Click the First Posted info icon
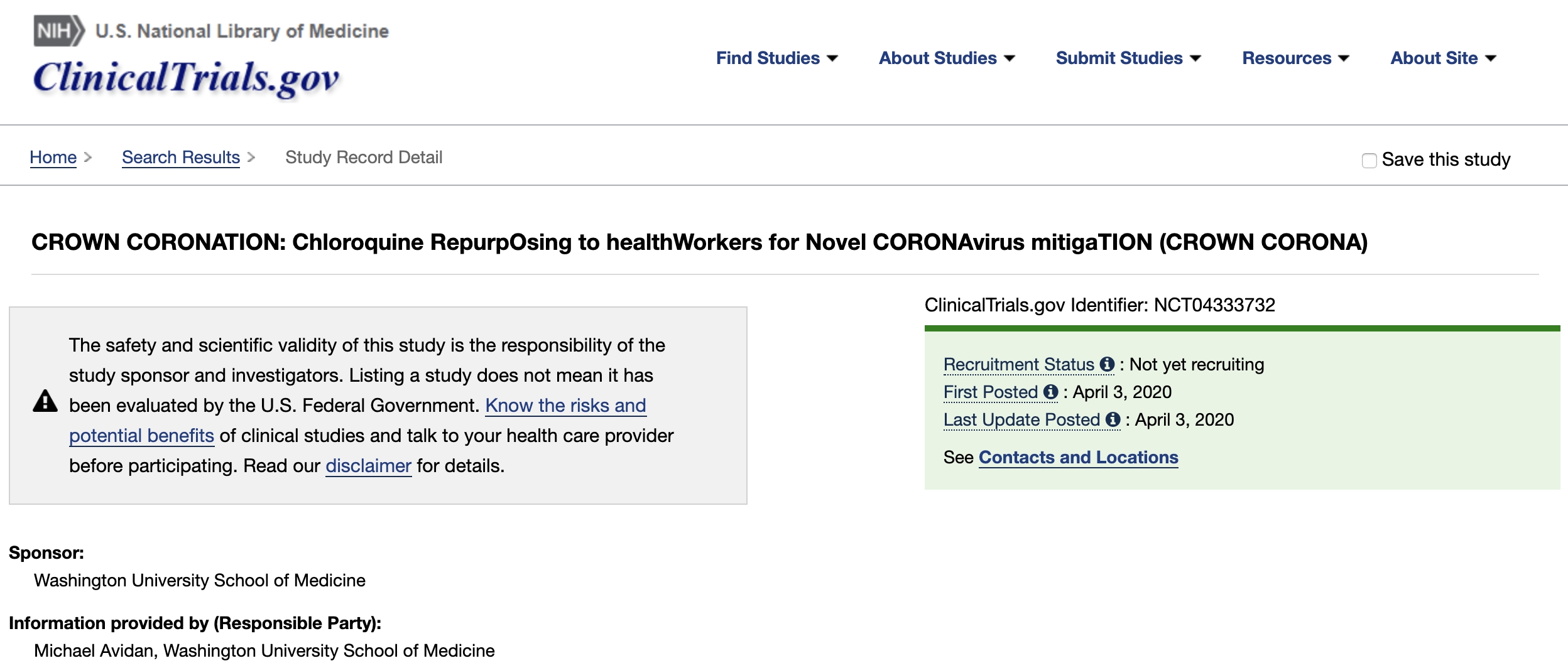The image size is (1568, 668). [x=1050, y=392]
